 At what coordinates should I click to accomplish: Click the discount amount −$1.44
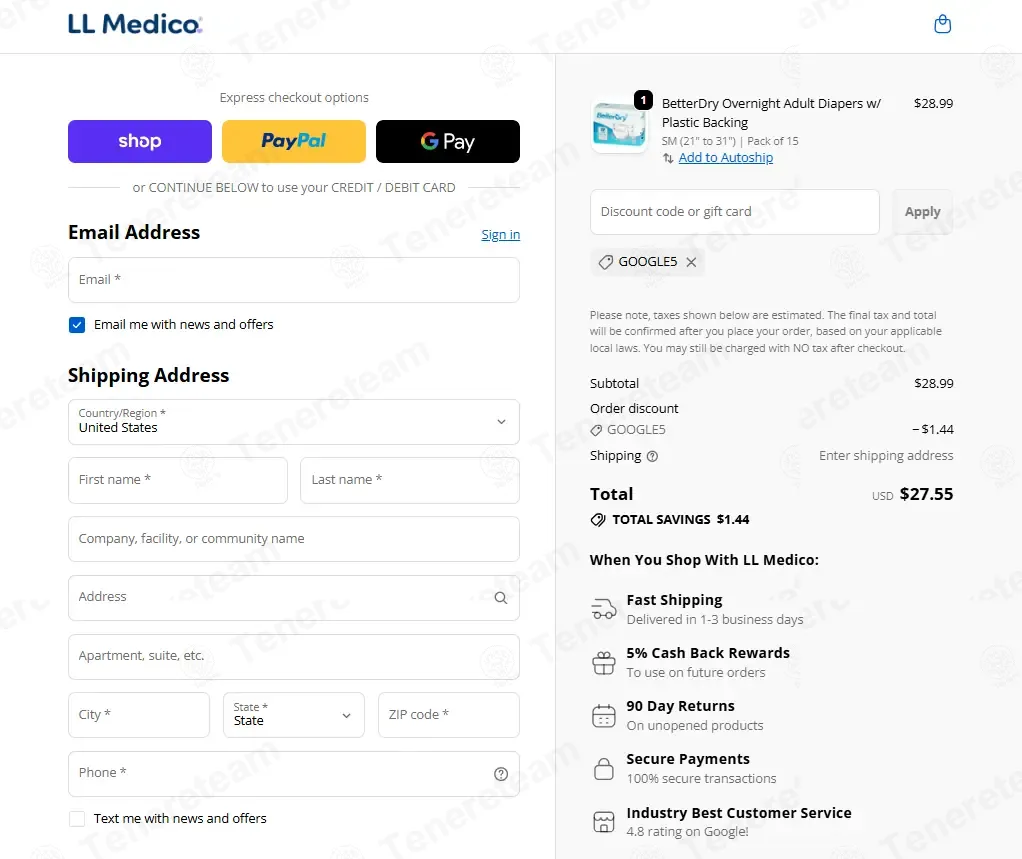933,430
